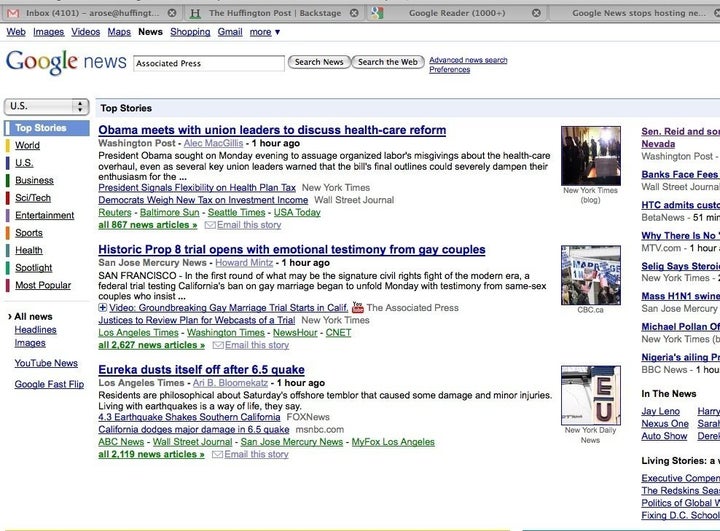
Task: Open all 2,119 news articles link
Action: [x=152, y=454]
